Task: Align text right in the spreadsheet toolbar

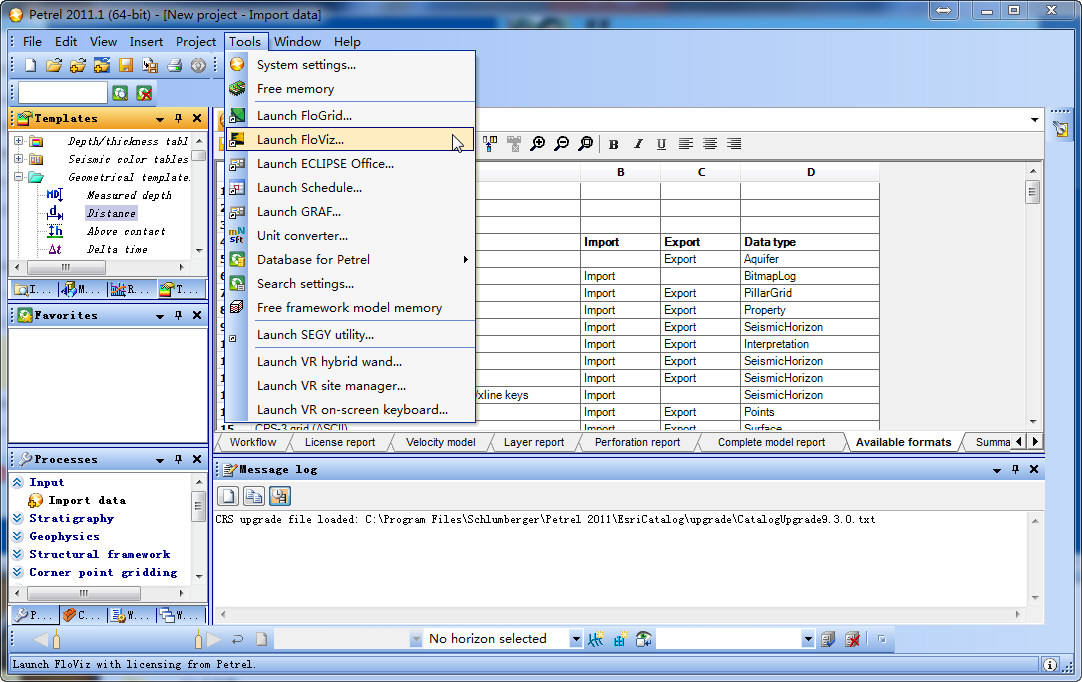Action: click(x=734, y=144)
